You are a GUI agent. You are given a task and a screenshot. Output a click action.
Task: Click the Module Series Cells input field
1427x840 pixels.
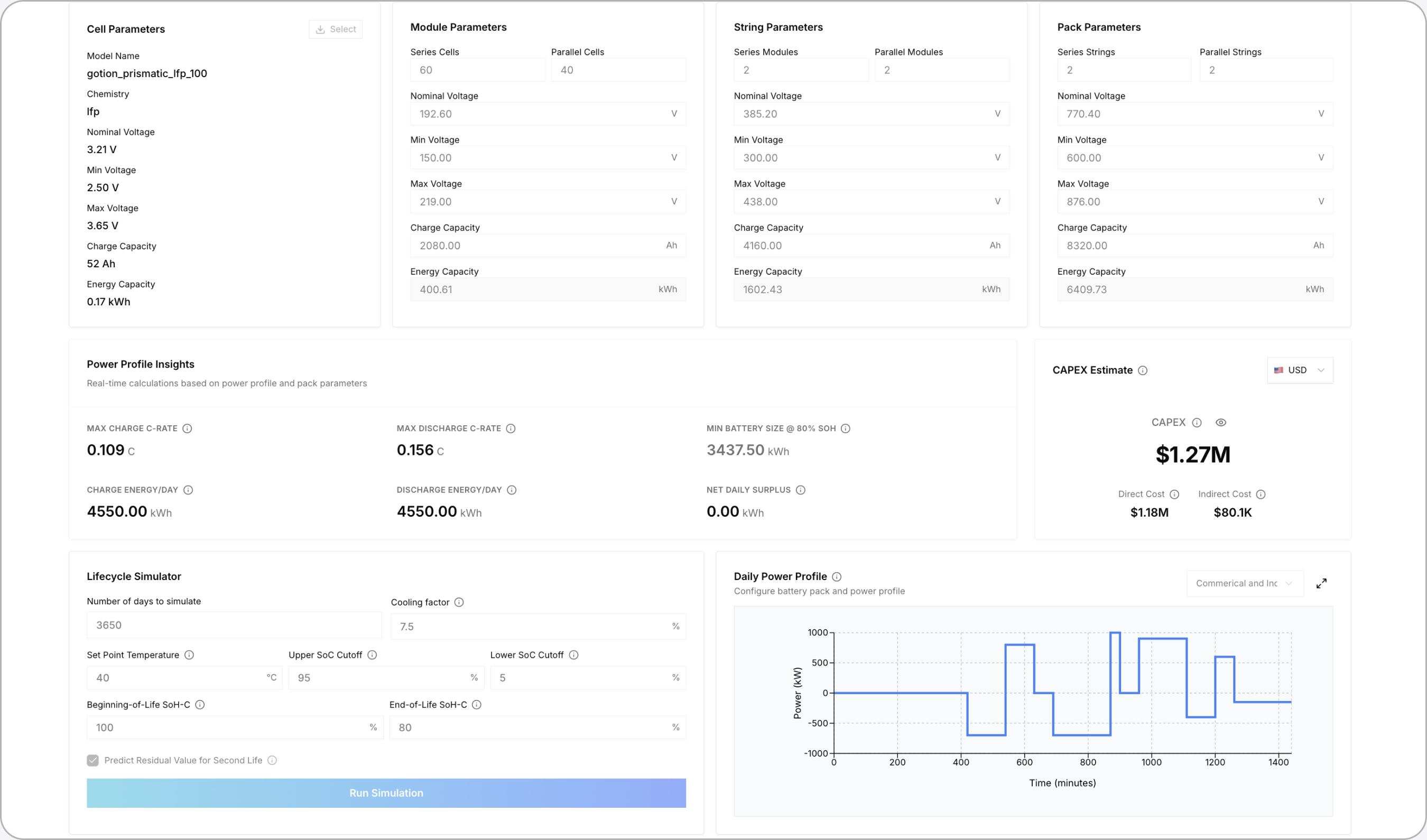click(478, 70)
